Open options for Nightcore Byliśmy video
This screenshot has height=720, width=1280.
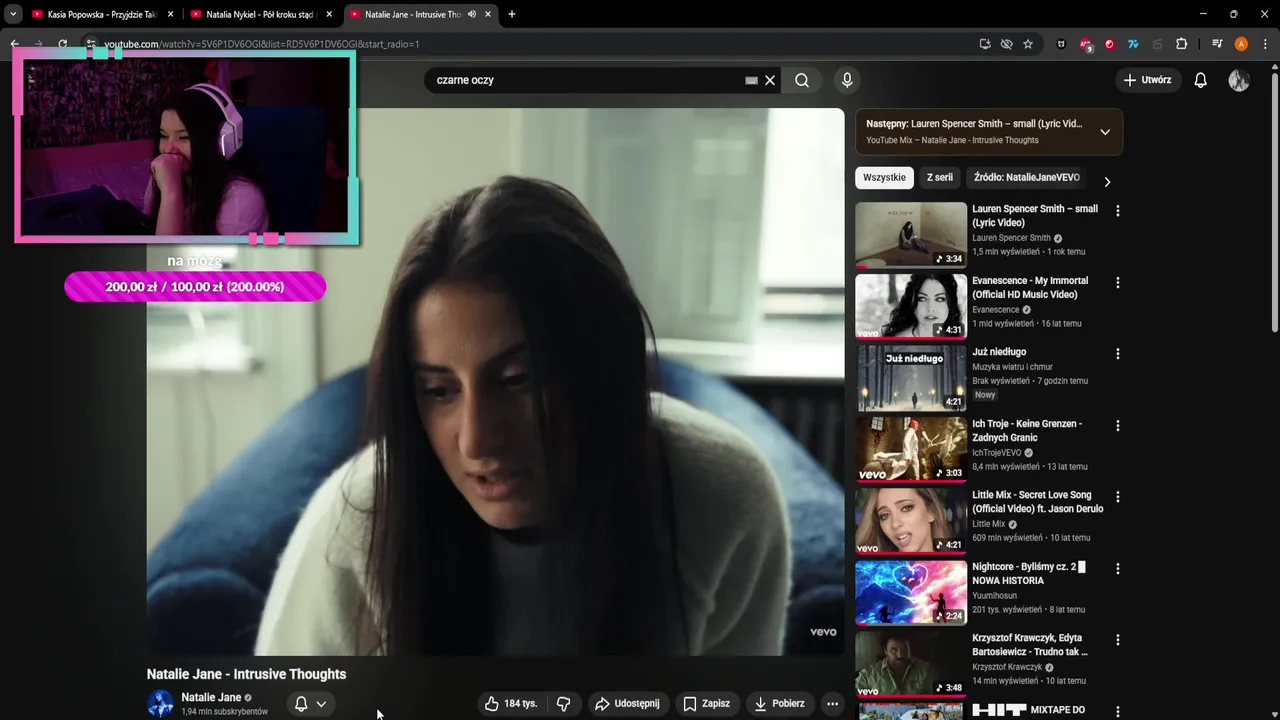(x=1118, y=569)
